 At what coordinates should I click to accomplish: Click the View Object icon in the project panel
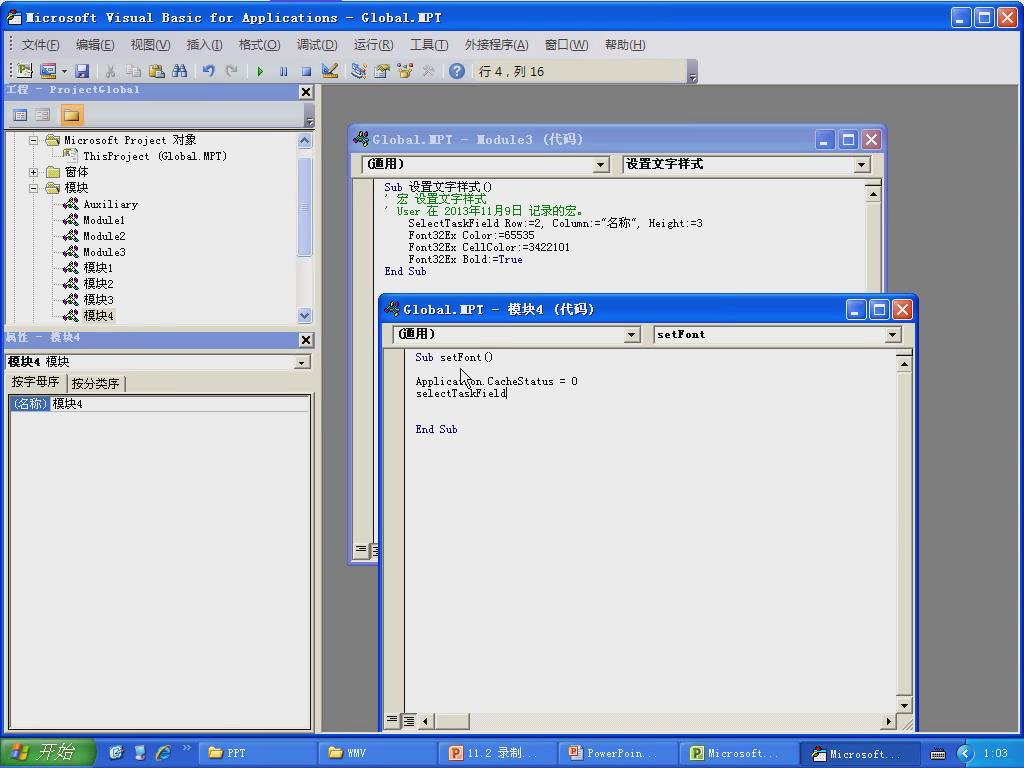pyautogui.click(x=42, y=116)
